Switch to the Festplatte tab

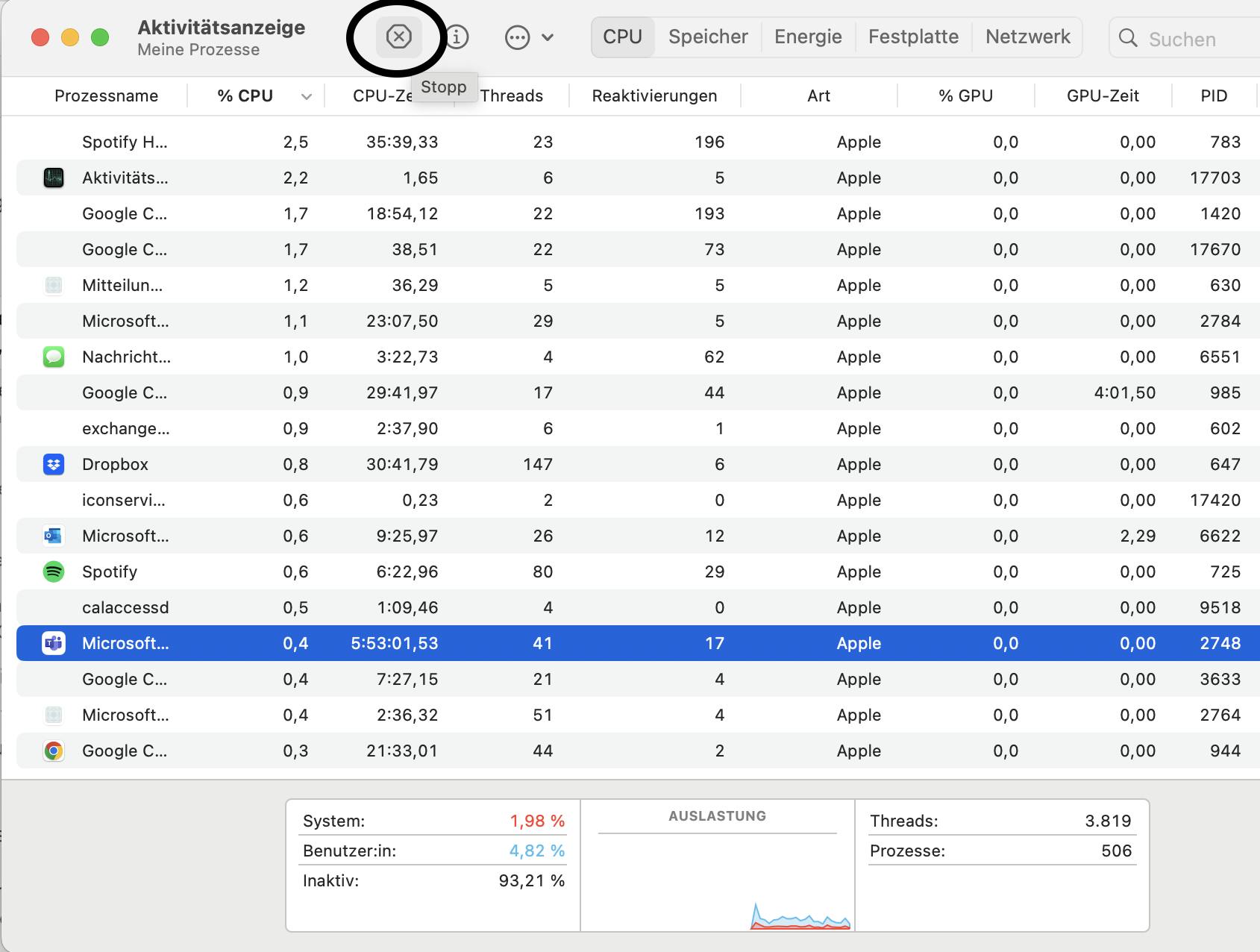(913, 37)
